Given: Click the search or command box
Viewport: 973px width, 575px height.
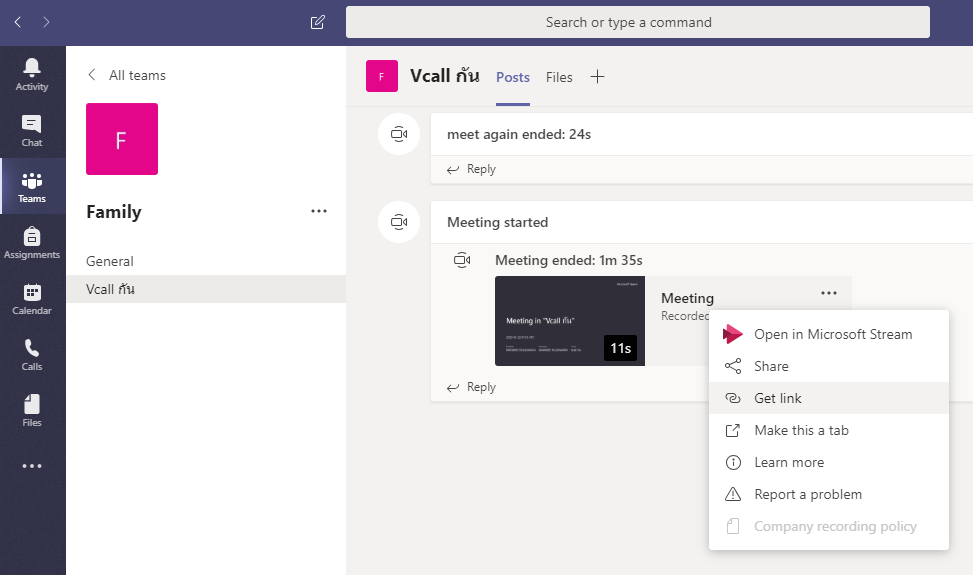Looking at the screenshot, I should 637,22.
